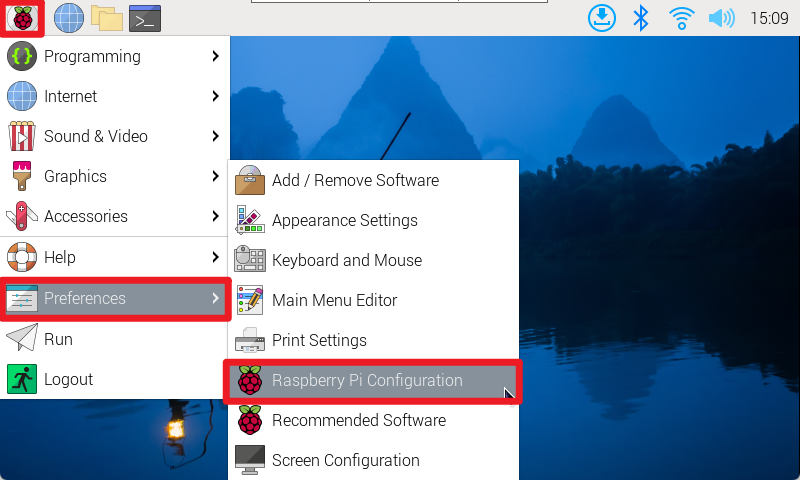Select Run from the main menu
Viewport: 800px width, 480px height.
coord(58,340)
